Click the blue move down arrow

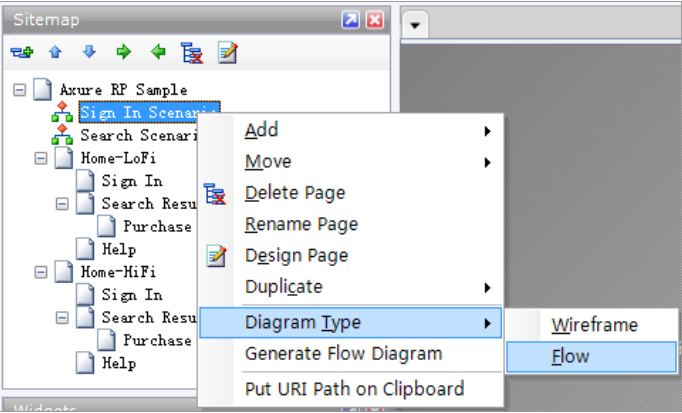coord(89,53)
